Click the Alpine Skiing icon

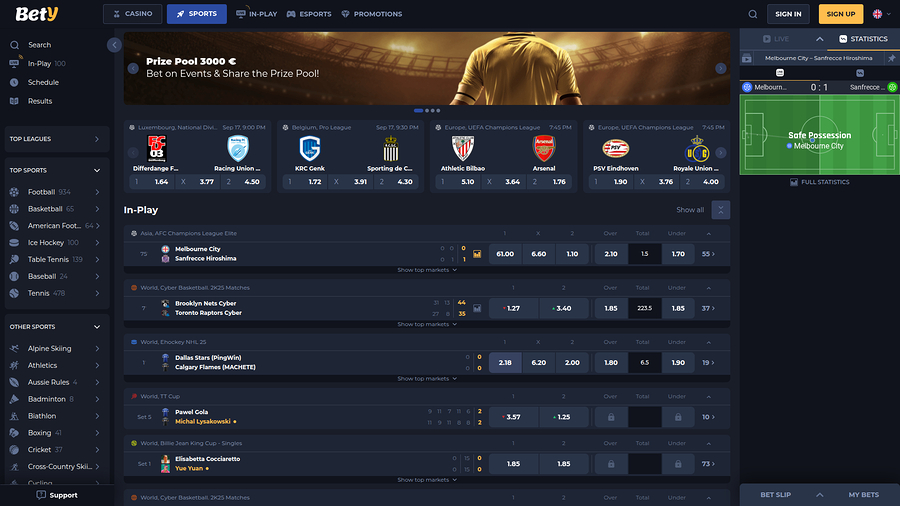pos(14,348)
